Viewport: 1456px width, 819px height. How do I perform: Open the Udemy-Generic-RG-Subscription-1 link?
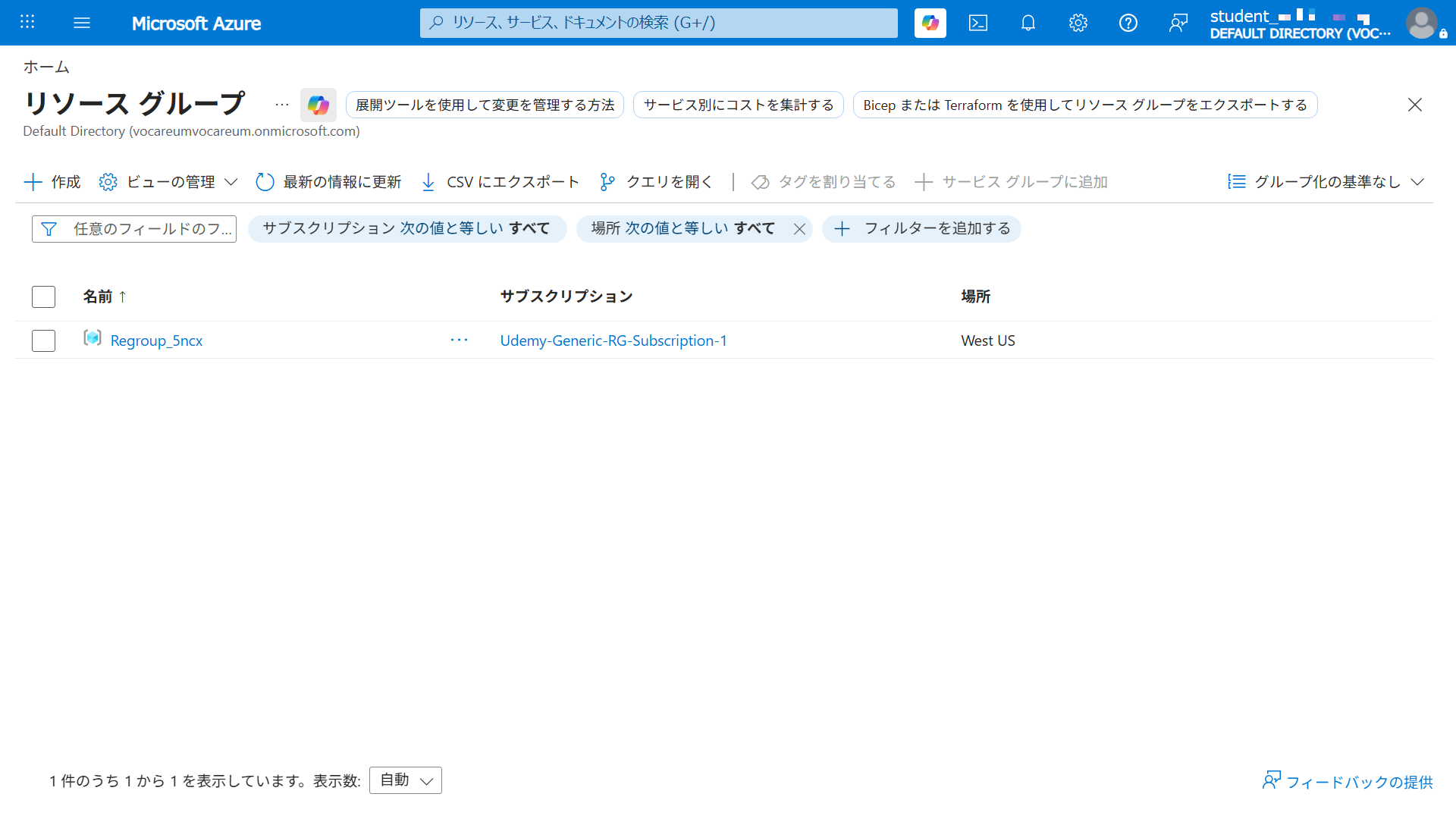click(x=613, y=340)
